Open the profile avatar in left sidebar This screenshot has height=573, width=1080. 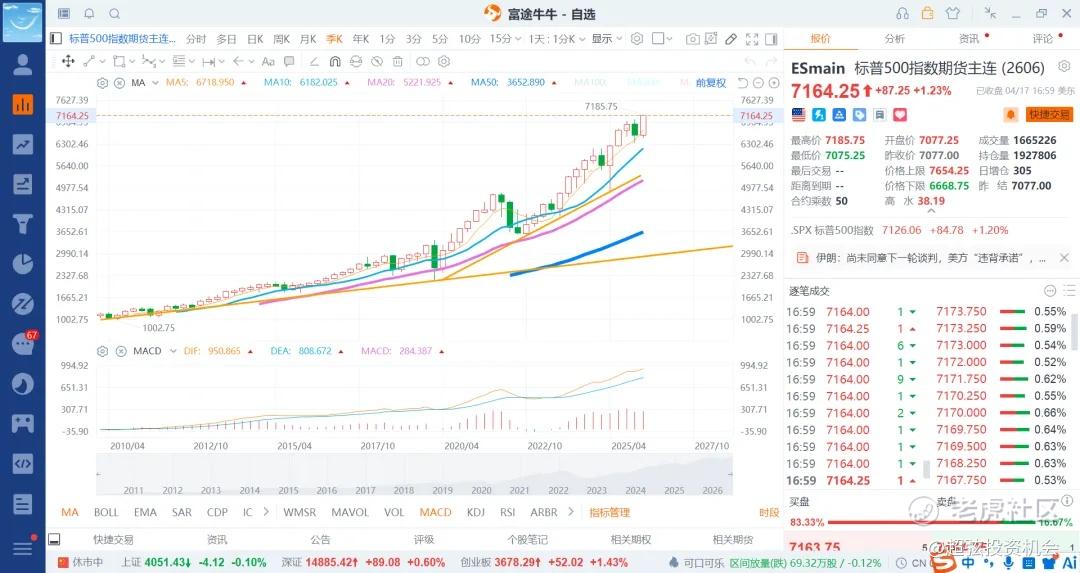coord(23,64)
